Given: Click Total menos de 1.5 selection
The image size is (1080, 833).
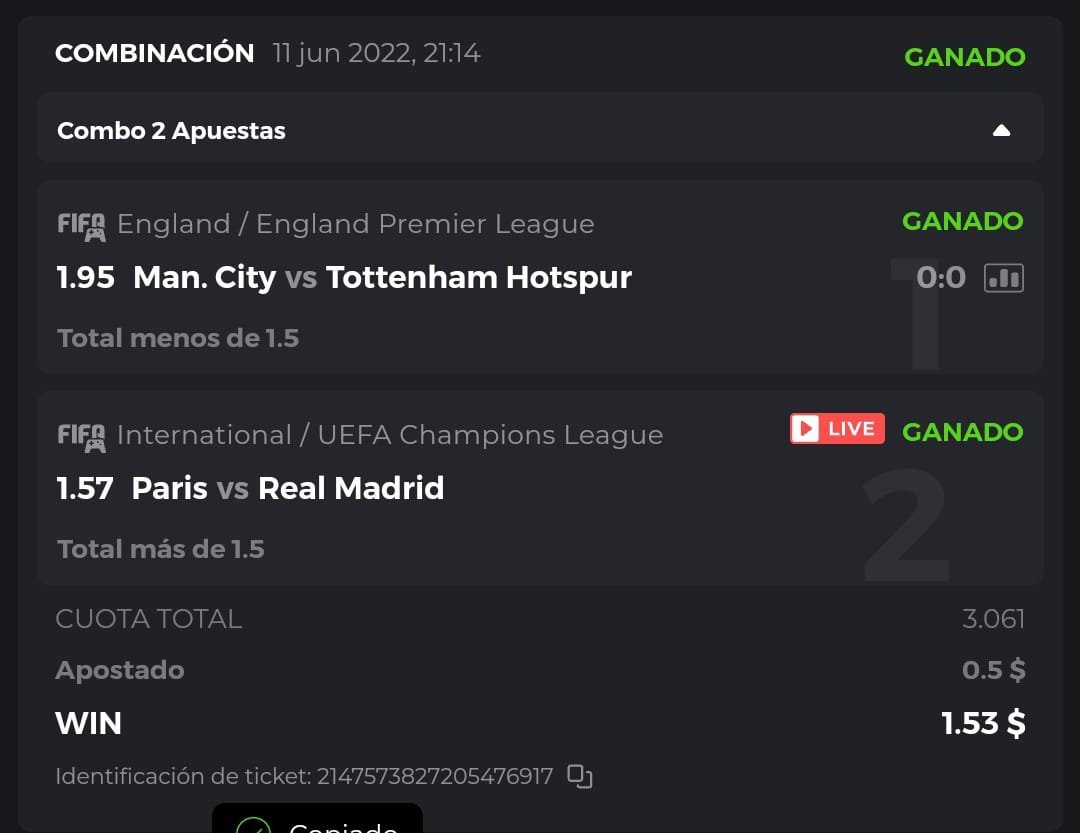Looking at the screenshot, I should click(x=178, y=338).
